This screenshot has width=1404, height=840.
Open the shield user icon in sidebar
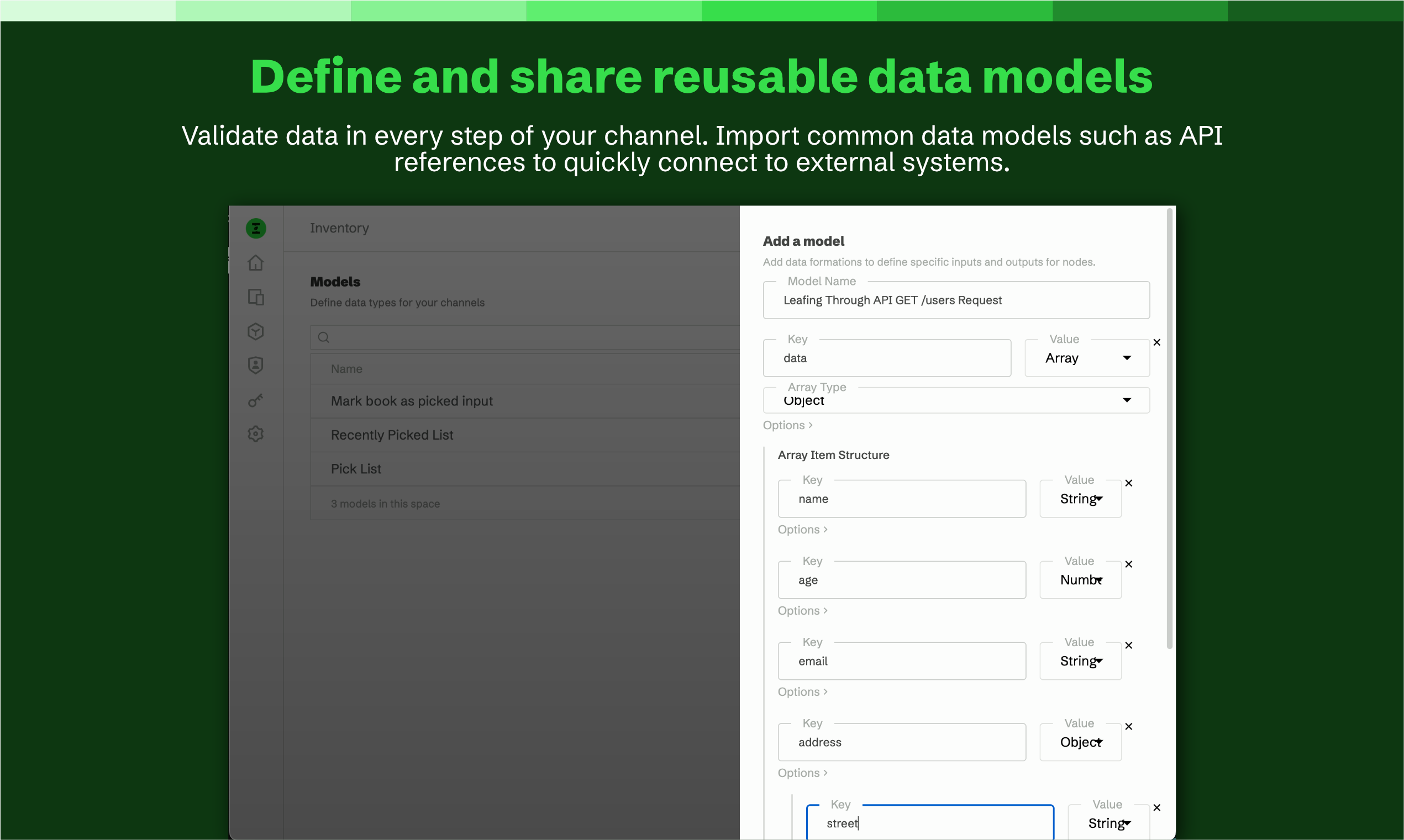(256, 365)
